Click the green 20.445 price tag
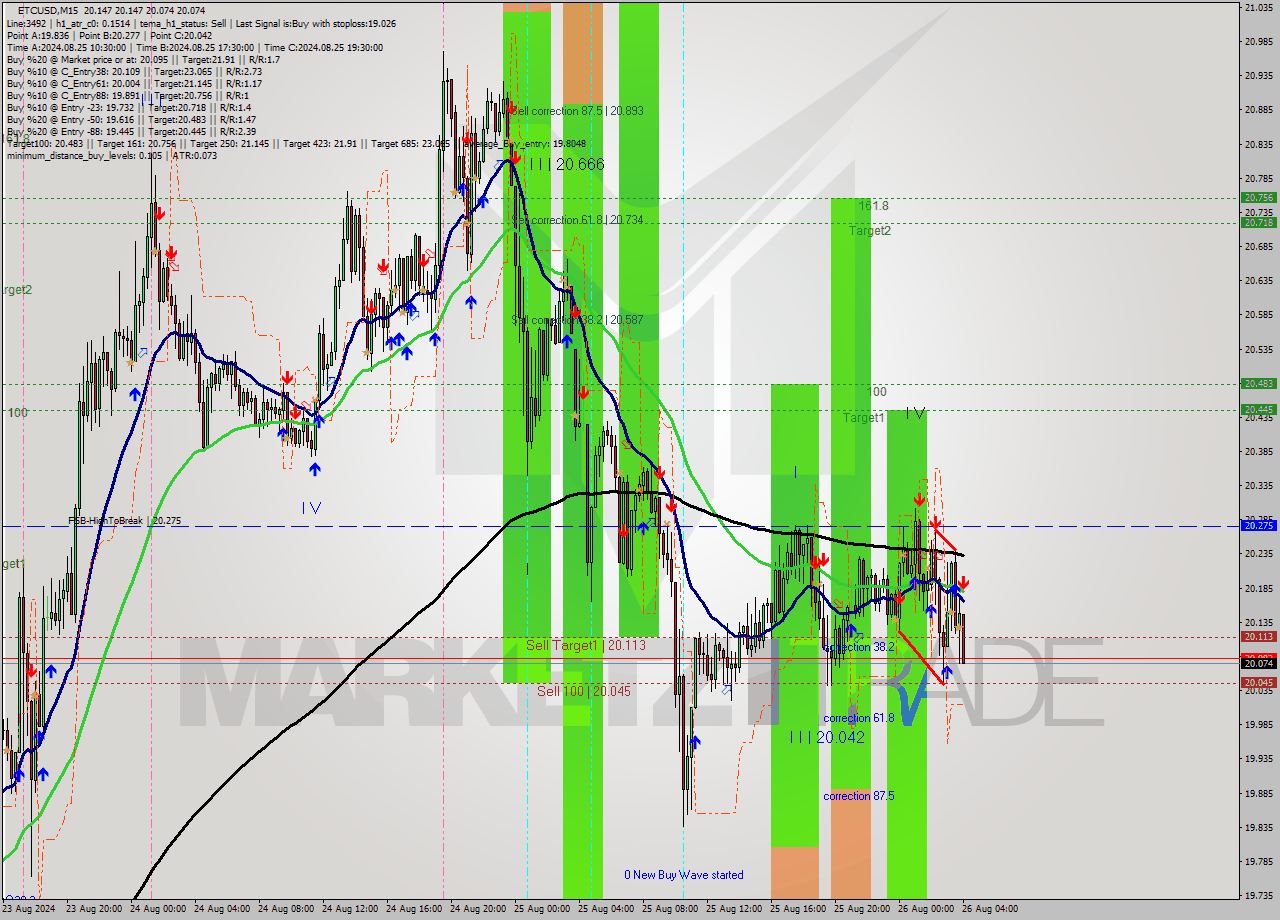This screenshot has height=920, width=1280. coord(1258,409)
